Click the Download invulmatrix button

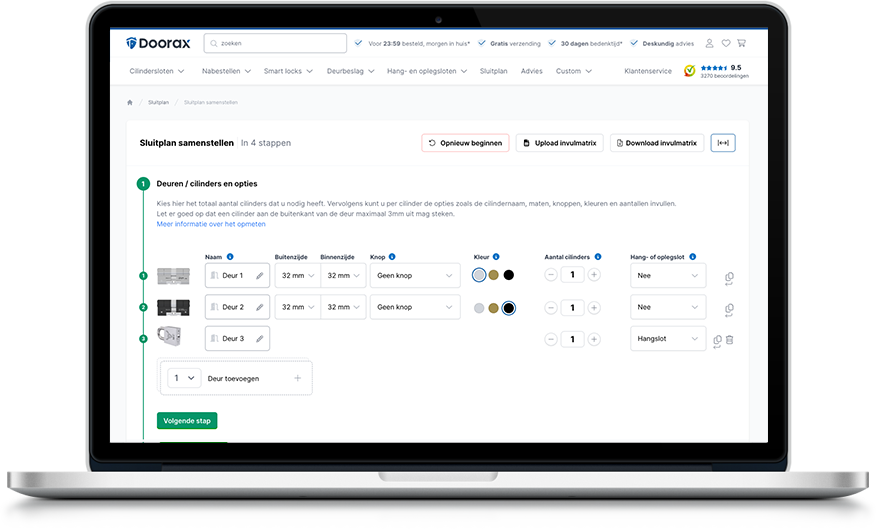click(656, 143)
